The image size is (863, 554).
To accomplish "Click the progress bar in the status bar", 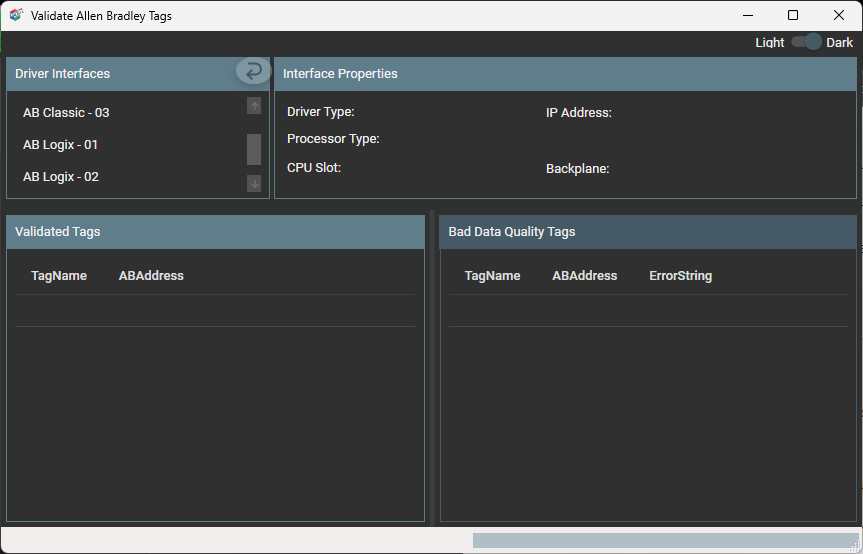I will [x=662, y=540].
